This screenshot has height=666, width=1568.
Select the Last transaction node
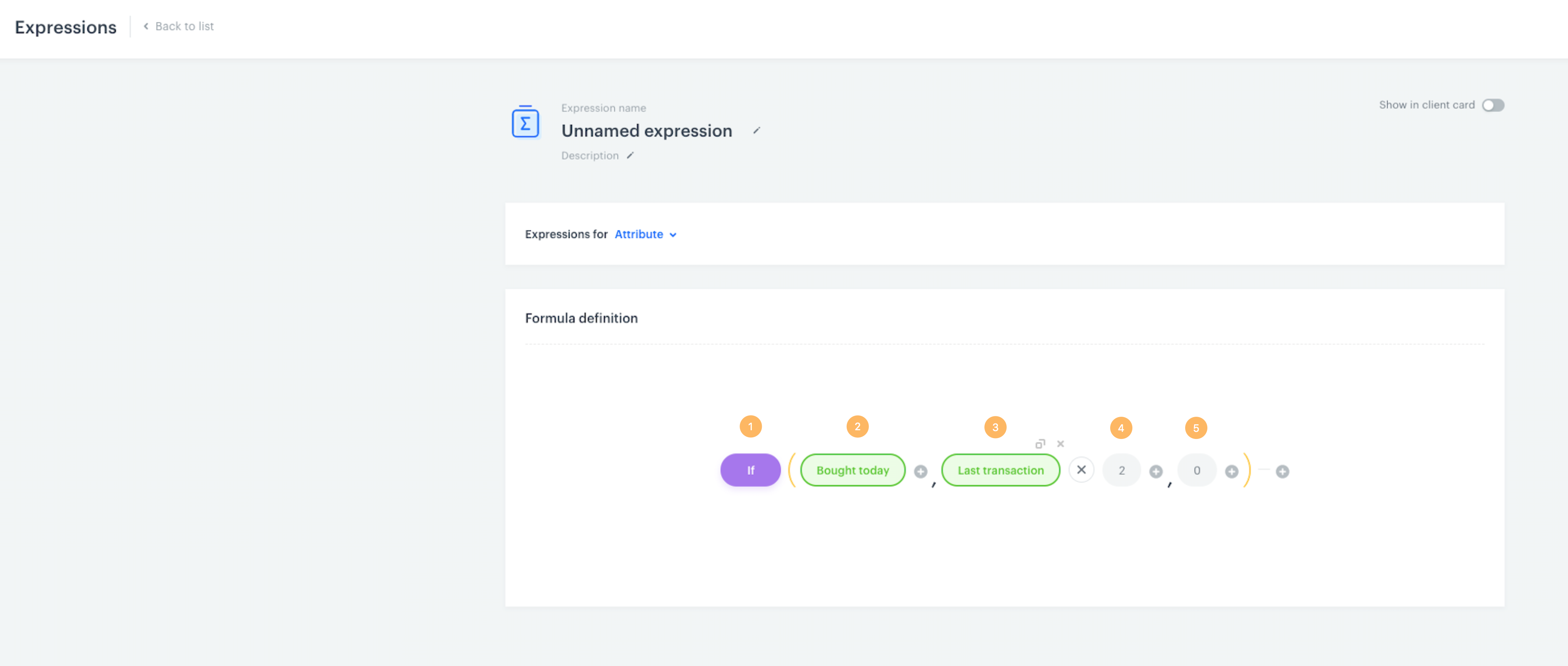(x=1000, y=470)
